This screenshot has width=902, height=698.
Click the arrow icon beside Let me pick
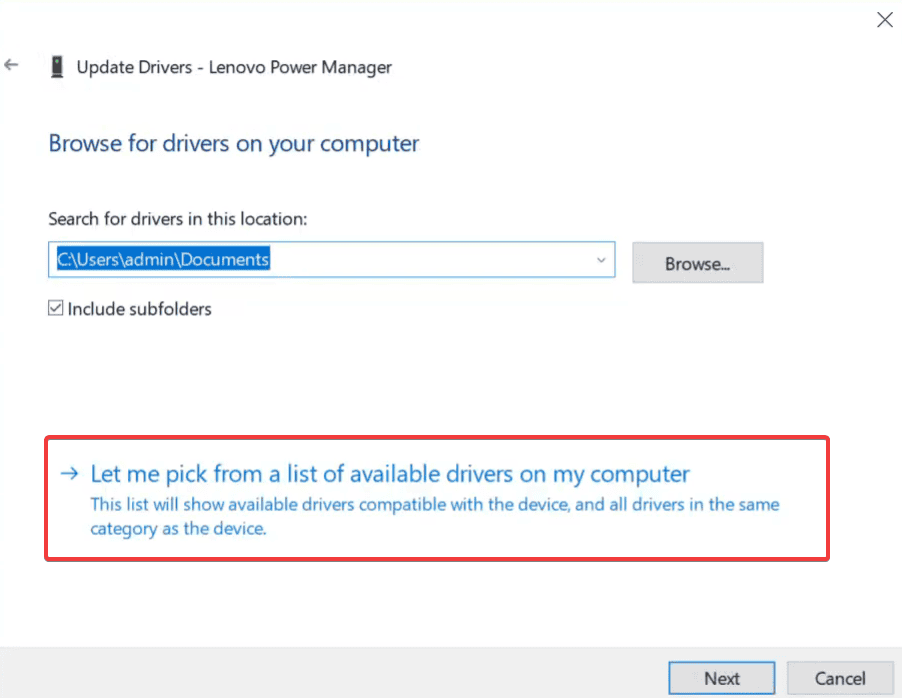[70, 474]
